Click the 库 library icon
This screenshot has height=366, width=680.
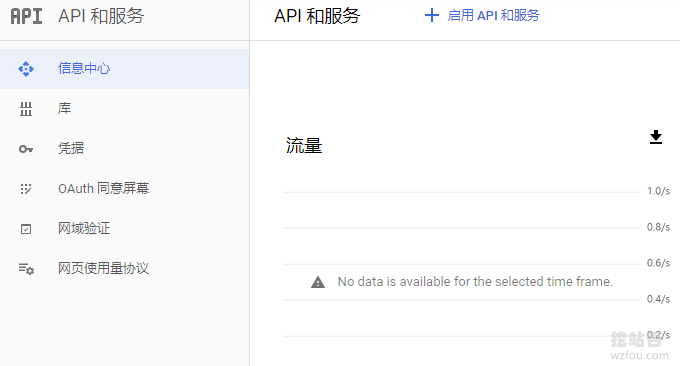[x=26, y=109]
